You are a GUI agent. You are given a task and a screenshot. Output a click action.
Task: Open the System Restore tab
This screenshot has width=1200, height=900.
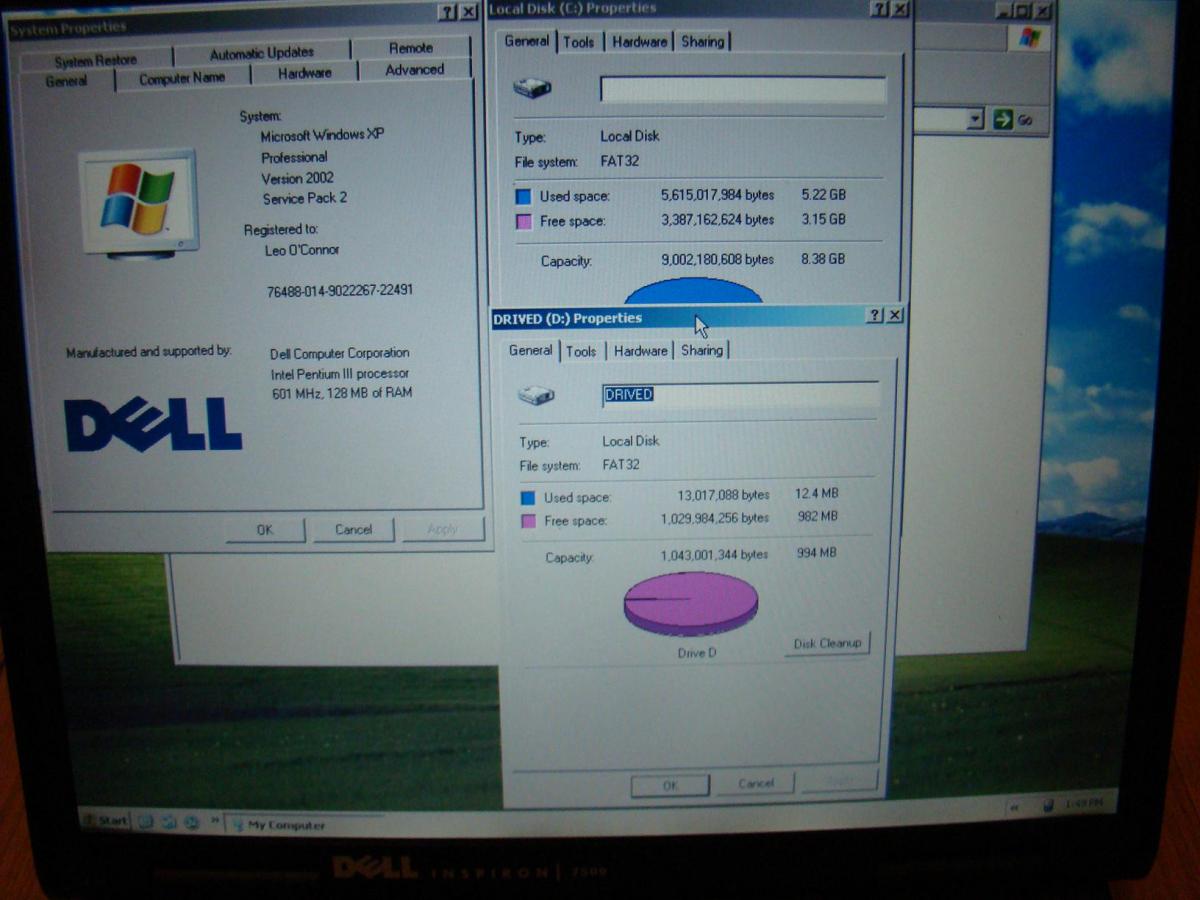point(96,60)
